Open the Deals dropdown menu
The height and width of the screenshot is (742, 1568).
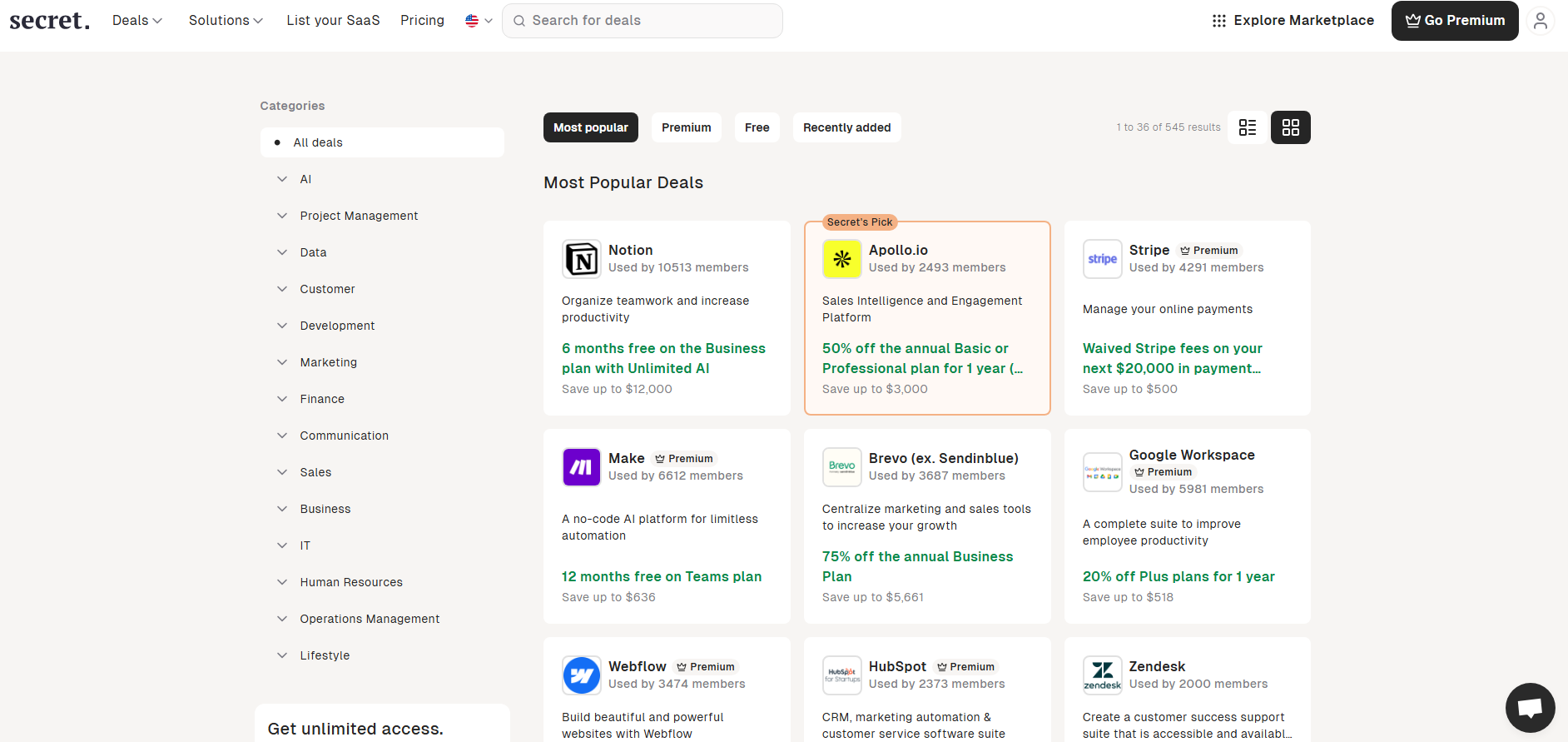137,21
